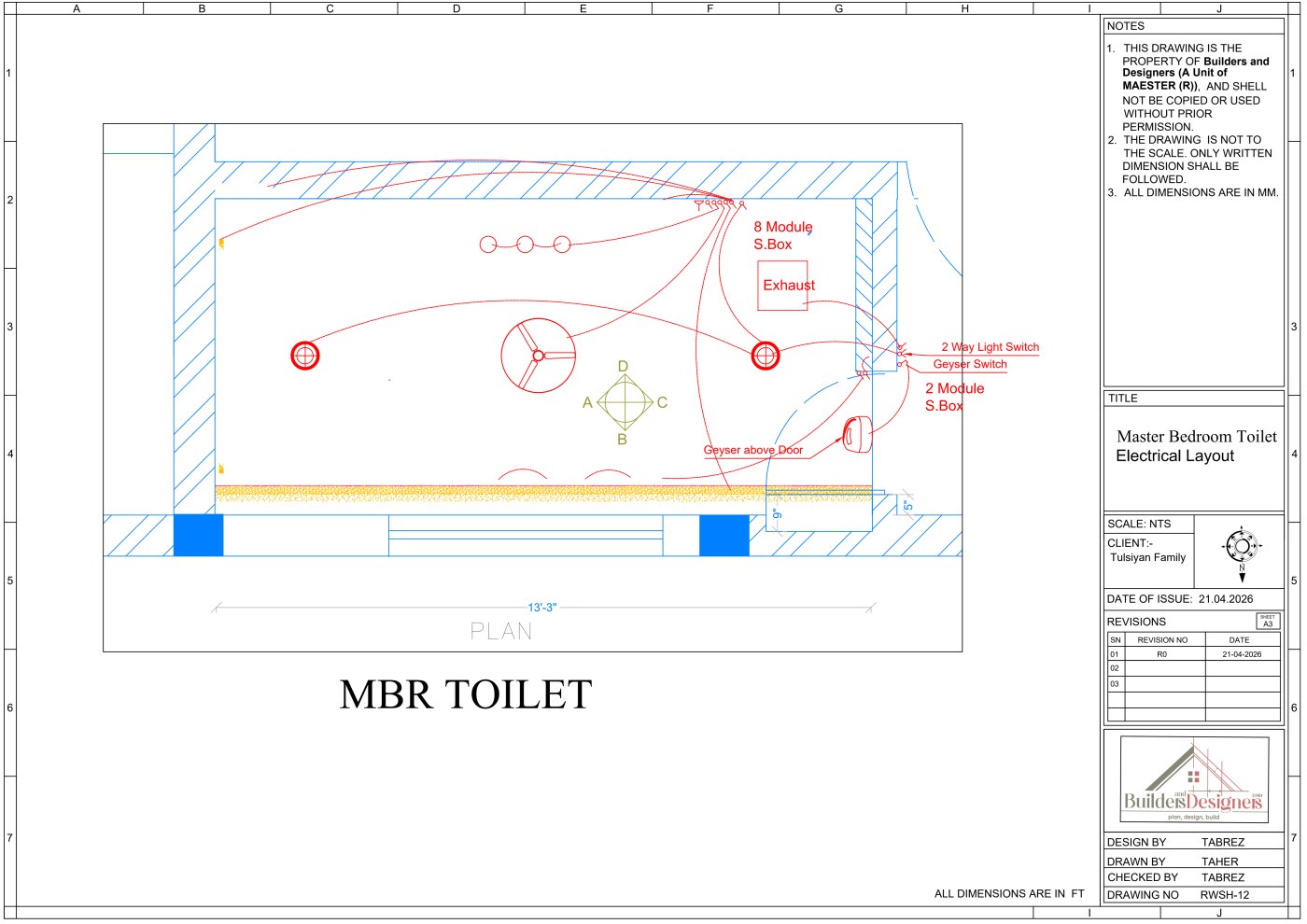The image size is (1307, 924).
Task: Select 'Master Bedroom Toilet' title text
Action: 1197,437
